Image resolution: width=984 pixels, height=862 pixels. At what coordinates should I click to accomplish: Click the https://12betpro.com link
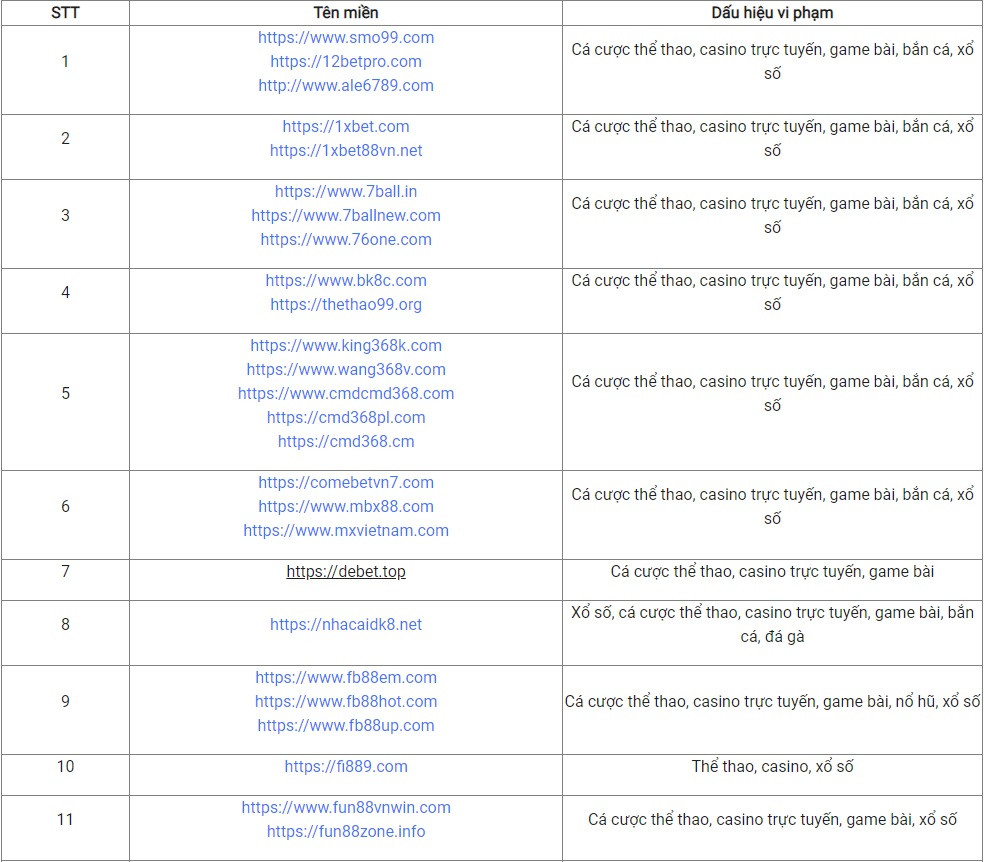point(346,62)
